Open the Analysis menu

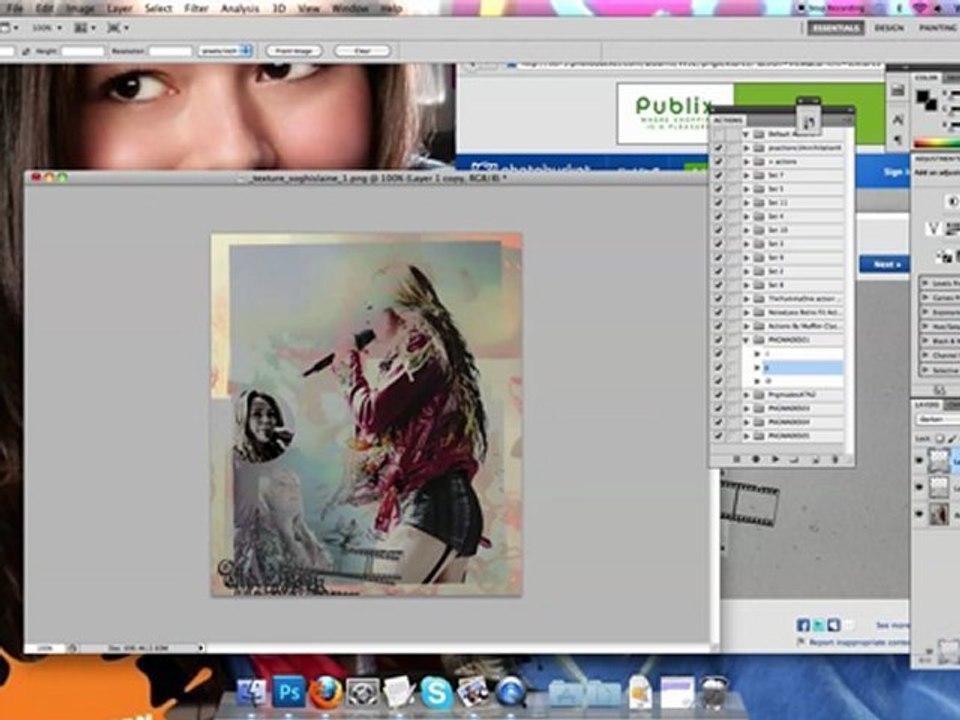click(x=239, y=9)
